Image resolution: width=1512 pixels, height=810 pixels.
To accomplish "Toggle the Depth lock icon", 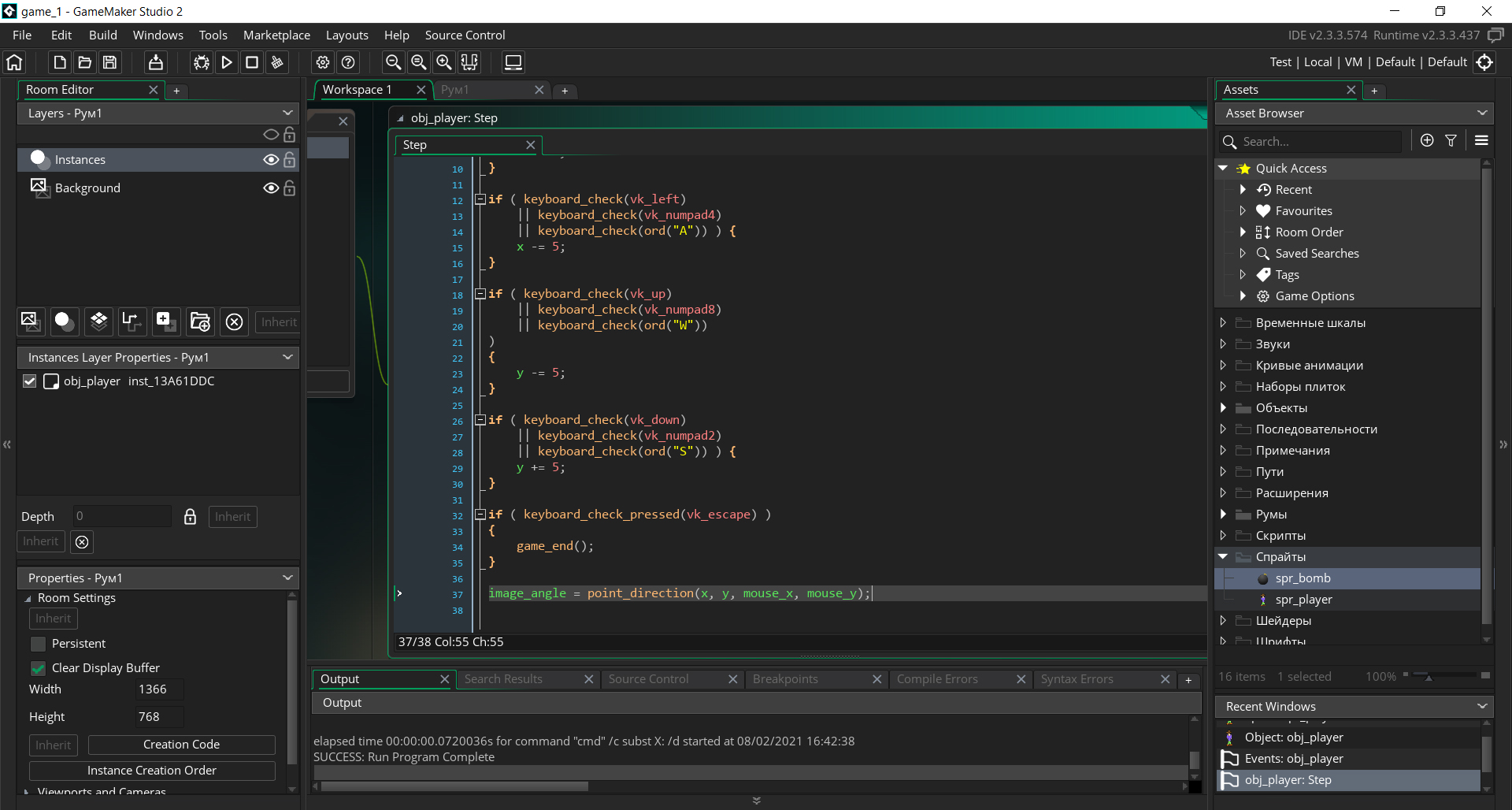I will click(x=190, y=517).
